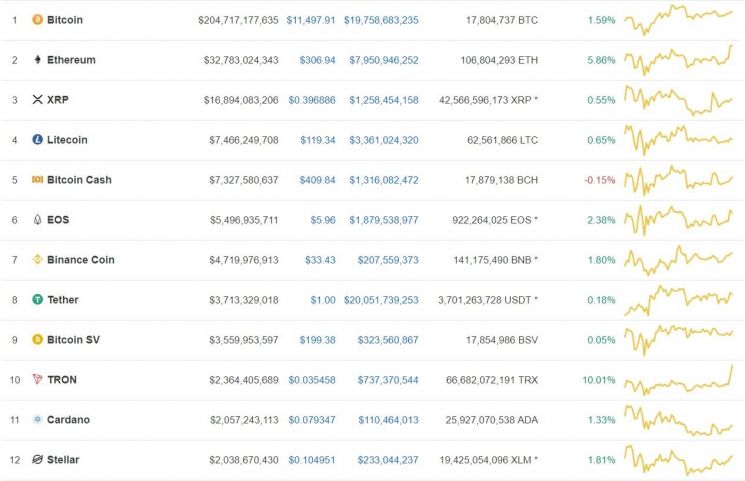Open the Cardano coin name link
This screenshot has width=745, height=481.
(68, 420)
